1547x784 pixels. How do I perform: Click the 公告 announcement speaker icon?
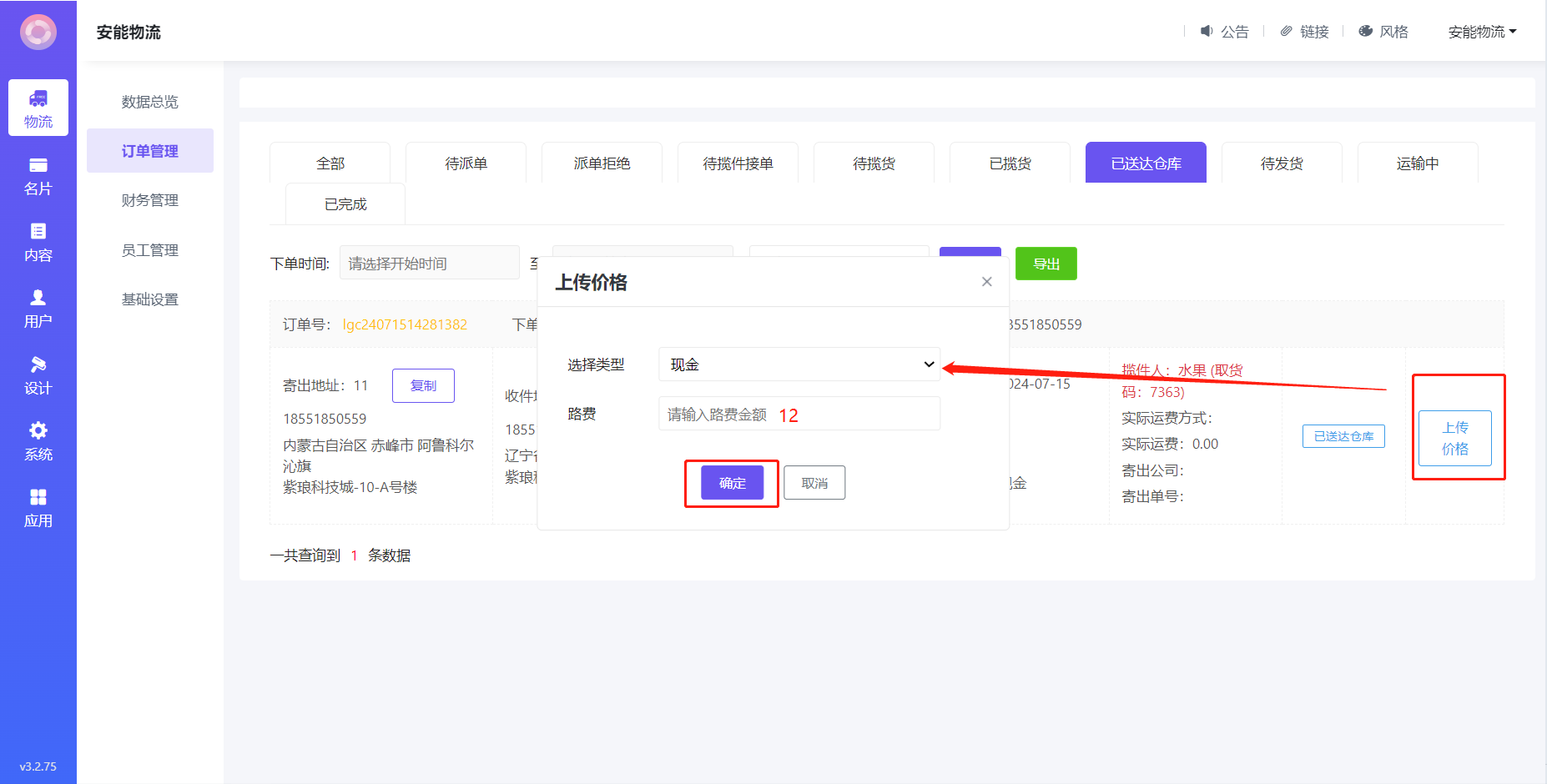[x=1207, y=31]
